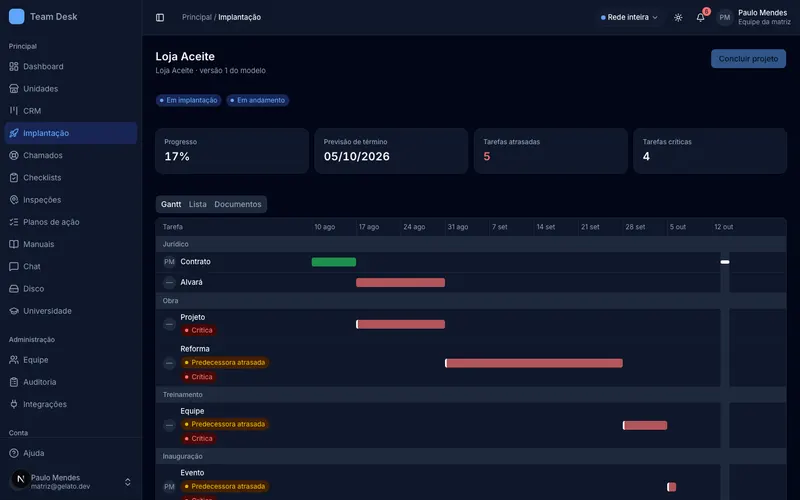Go to Universidade
The image size is (800, 500).
click(x=70, y=311)
